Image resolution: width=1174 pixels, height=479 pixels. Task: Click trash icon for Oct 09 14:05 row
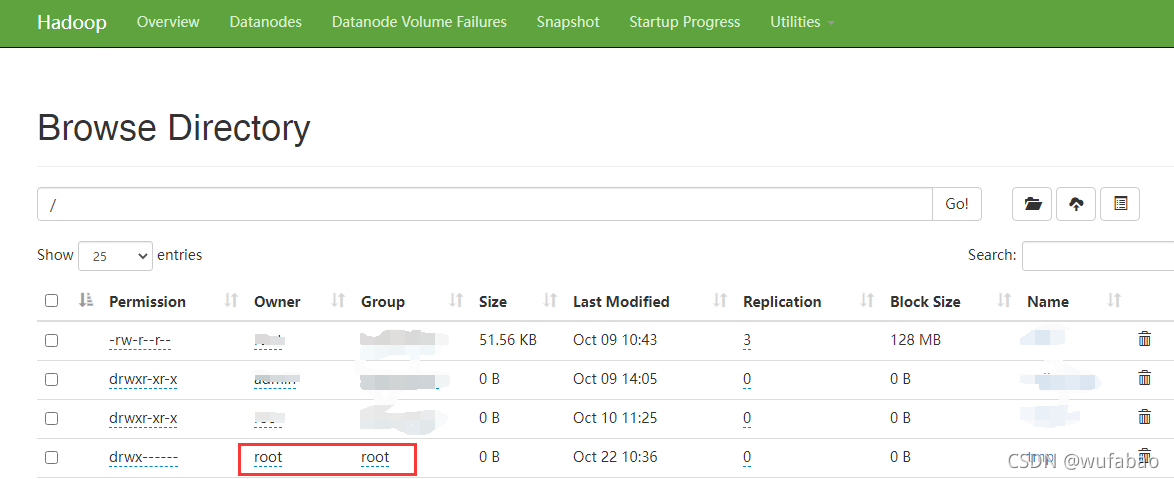coord(1144,379)
